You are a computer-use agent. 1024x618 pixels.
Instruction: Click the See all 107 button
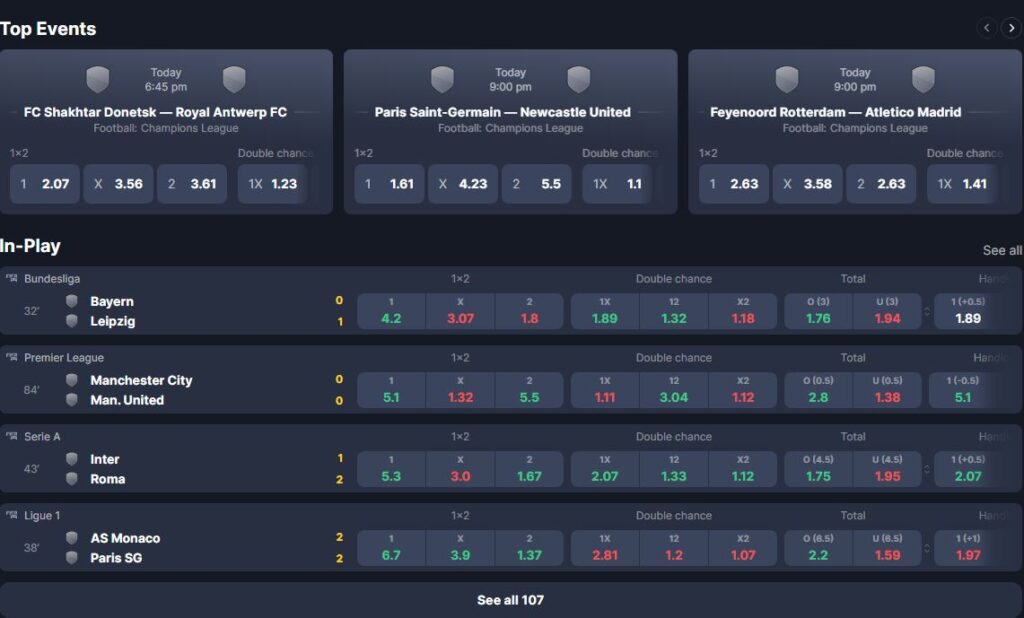tap(510, 600)
